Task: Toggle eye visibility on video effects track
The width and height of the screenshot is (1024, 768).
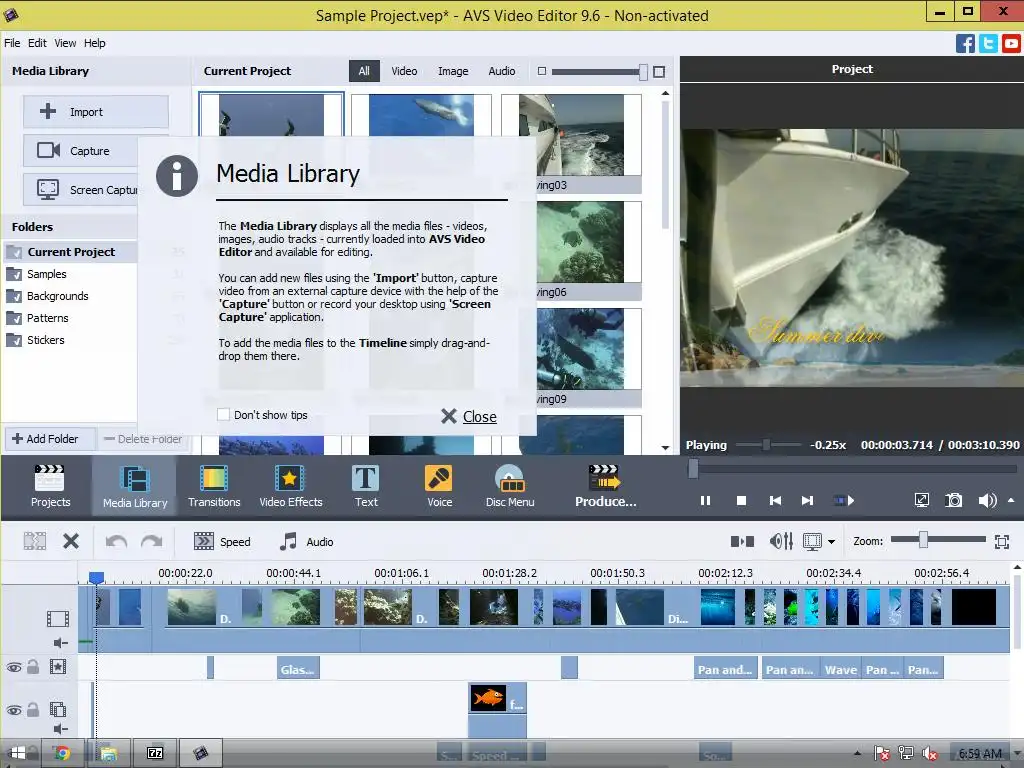Action: 14,667
